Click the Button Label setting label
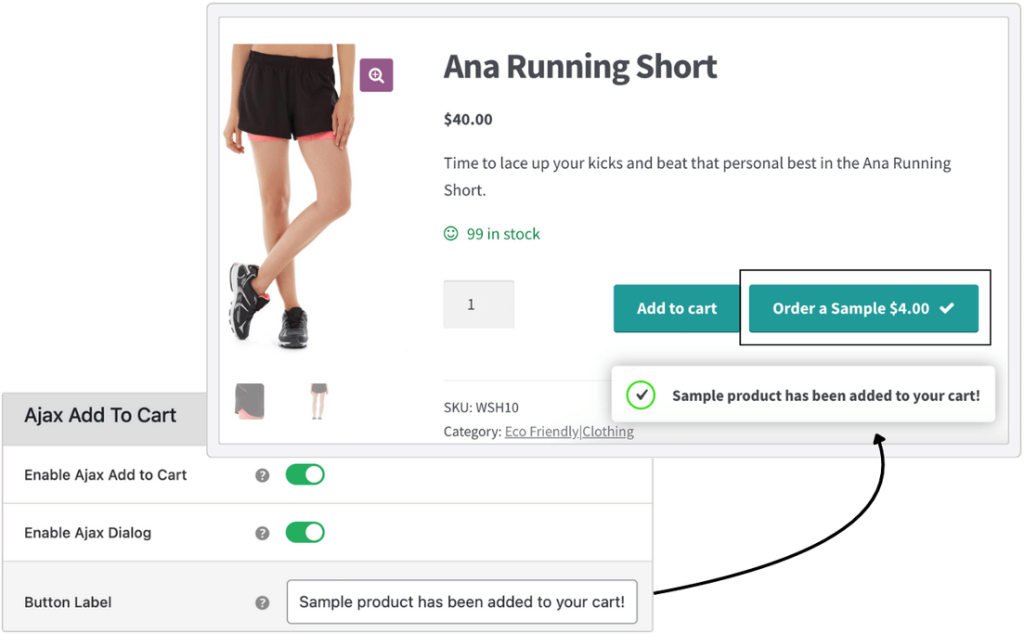 (x=68, y=602)
